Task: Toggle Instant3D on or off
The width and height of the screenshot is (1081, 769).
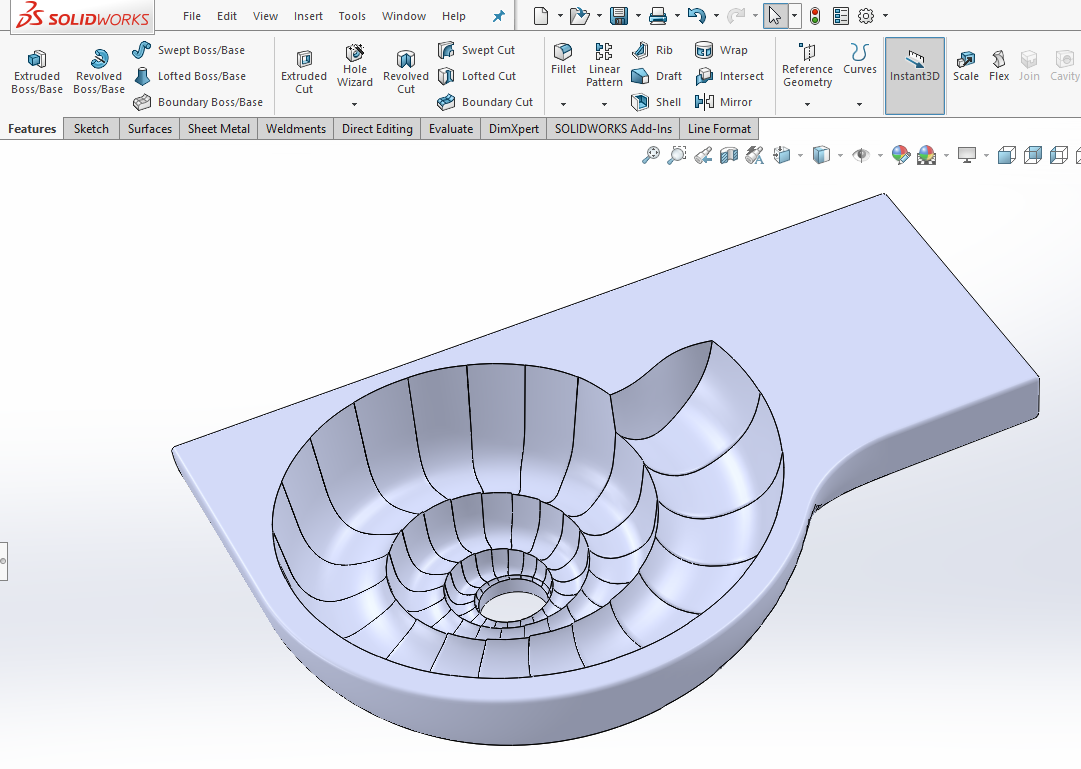Action: coord(913,70)
